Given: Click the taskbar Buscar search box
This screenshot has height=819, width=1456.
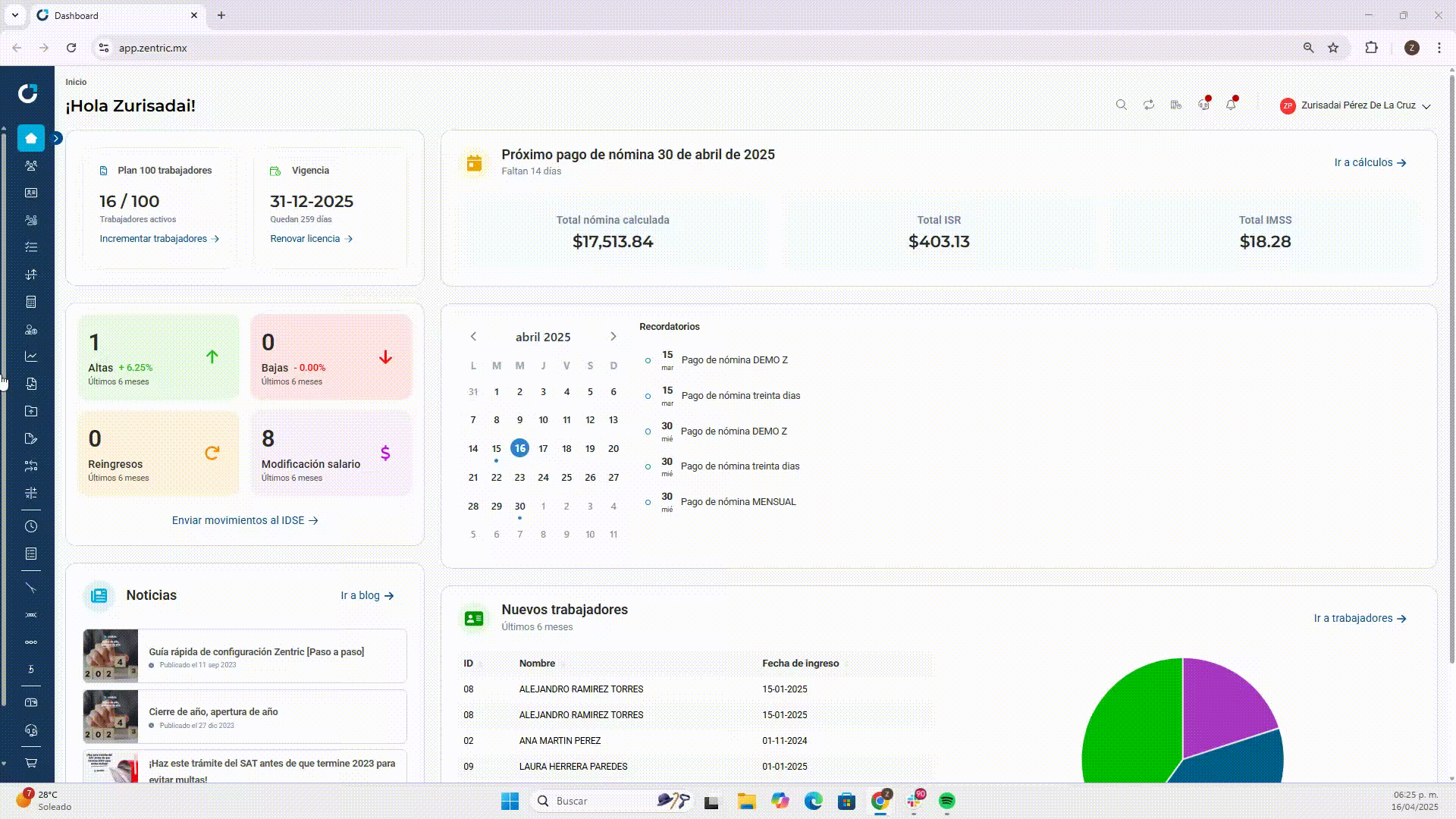Looking at the screenshot, I should point(610,801).
